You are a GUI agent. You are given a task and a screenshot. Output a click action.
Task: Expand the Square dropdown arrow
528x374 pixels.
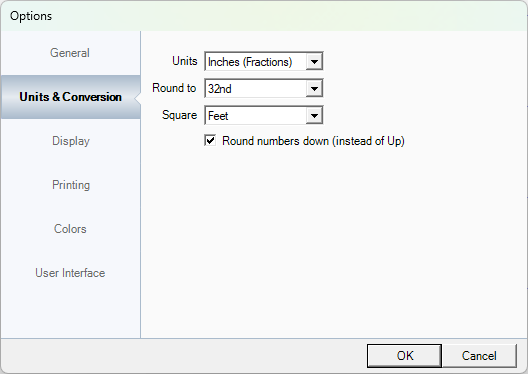tap(314, 115)
